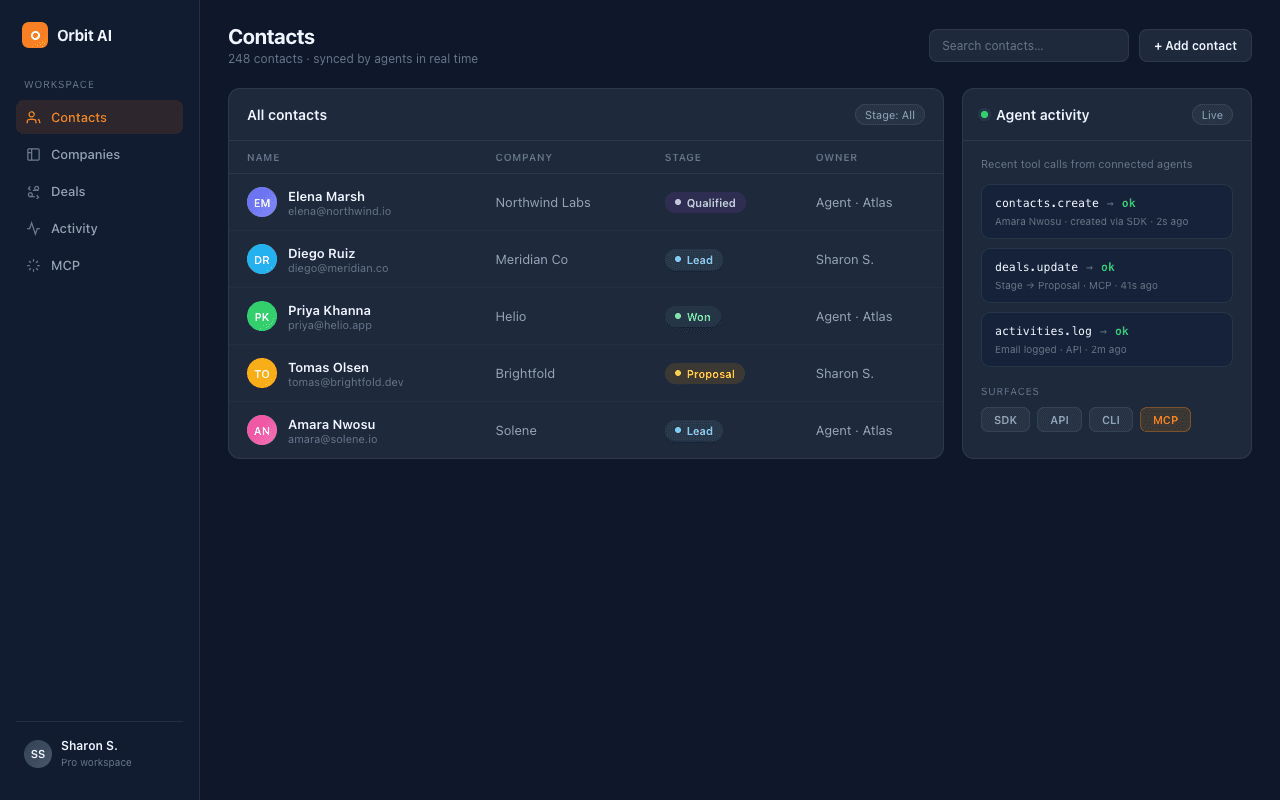Open the Contacts section in sidebar
Image resolution: width=1280 pixels, height=800 pixels.
point(99,117)
